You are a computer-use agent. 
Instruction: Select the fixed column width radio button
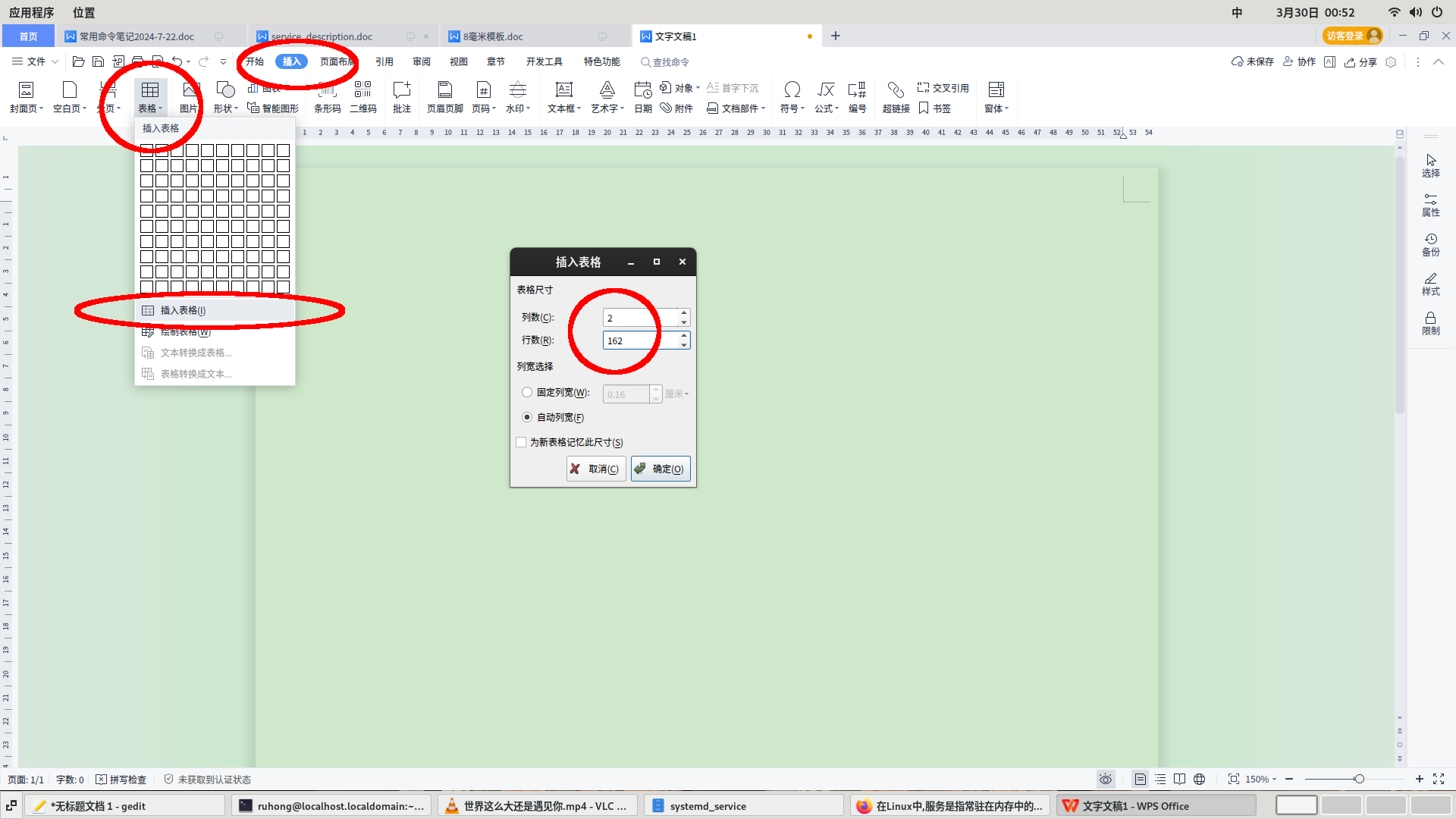pos(527,392)
